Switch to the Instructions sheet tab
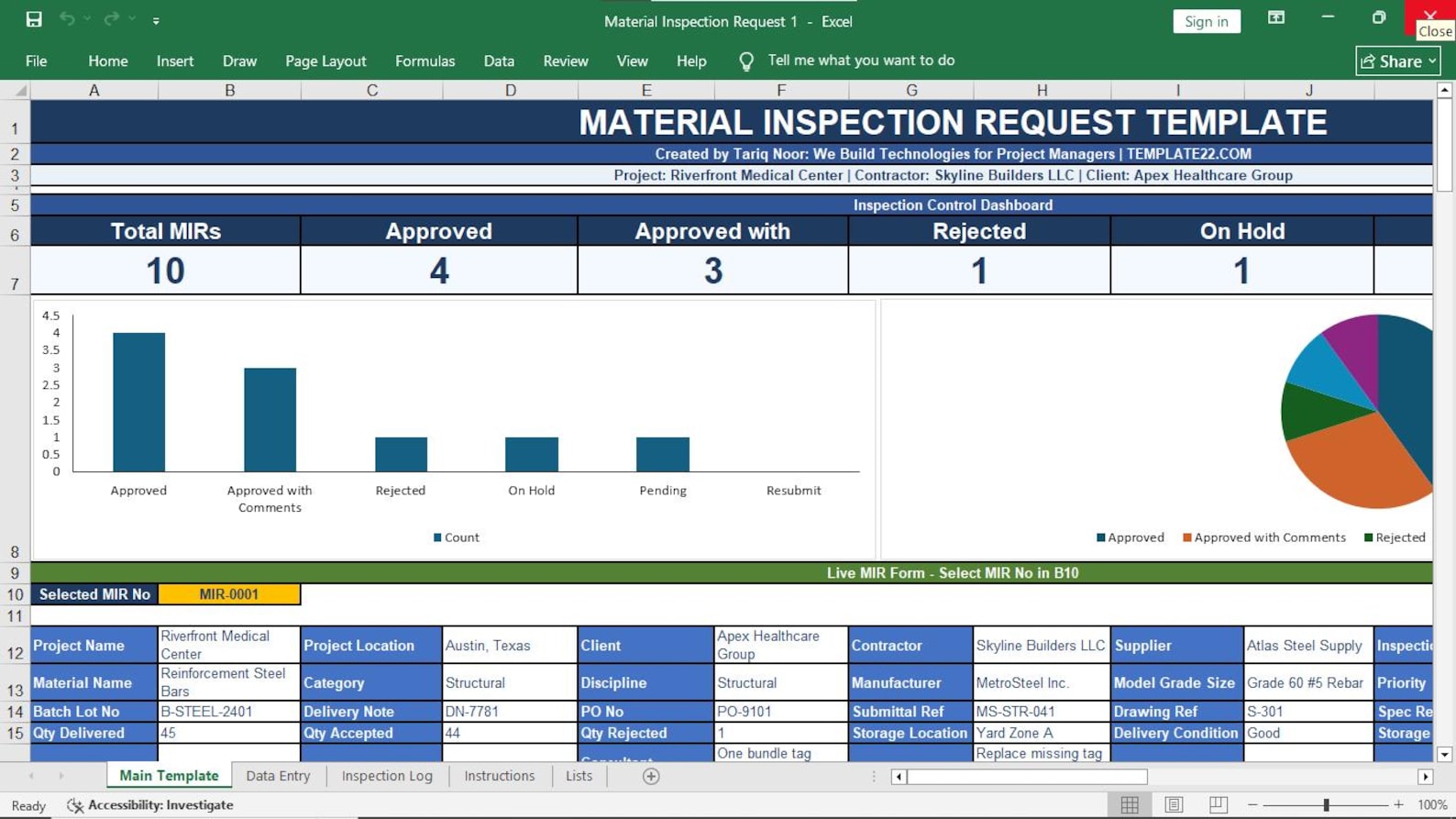Screen dimensions: 1456x819 499,776
